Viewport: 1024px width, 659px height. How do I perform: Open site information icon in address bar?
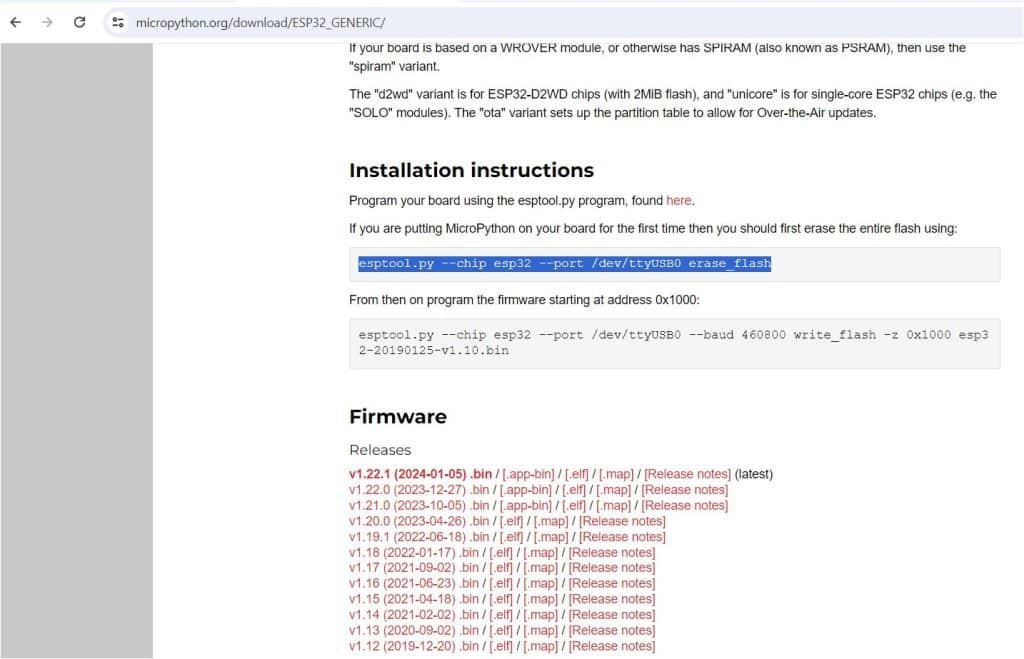(118, 22)
